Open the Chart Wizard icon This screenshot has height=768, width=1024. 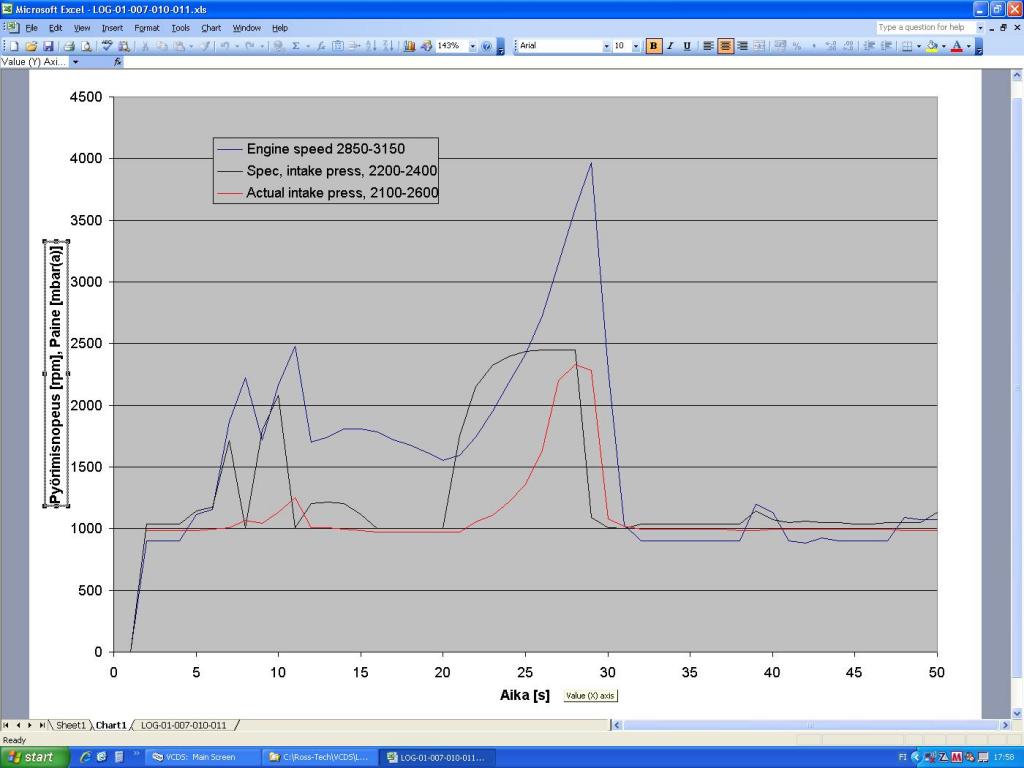click(409, 46)
